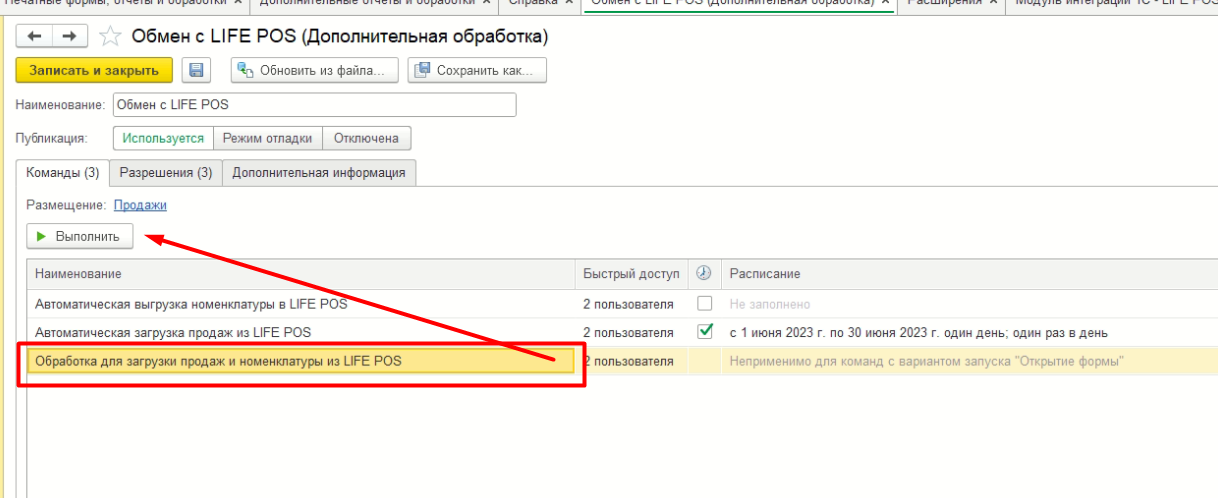Switch to 'Дополнительная информация' tab
Image resolution: width=1218 pixels, height=498 pixels.
[x=319, y=173]
